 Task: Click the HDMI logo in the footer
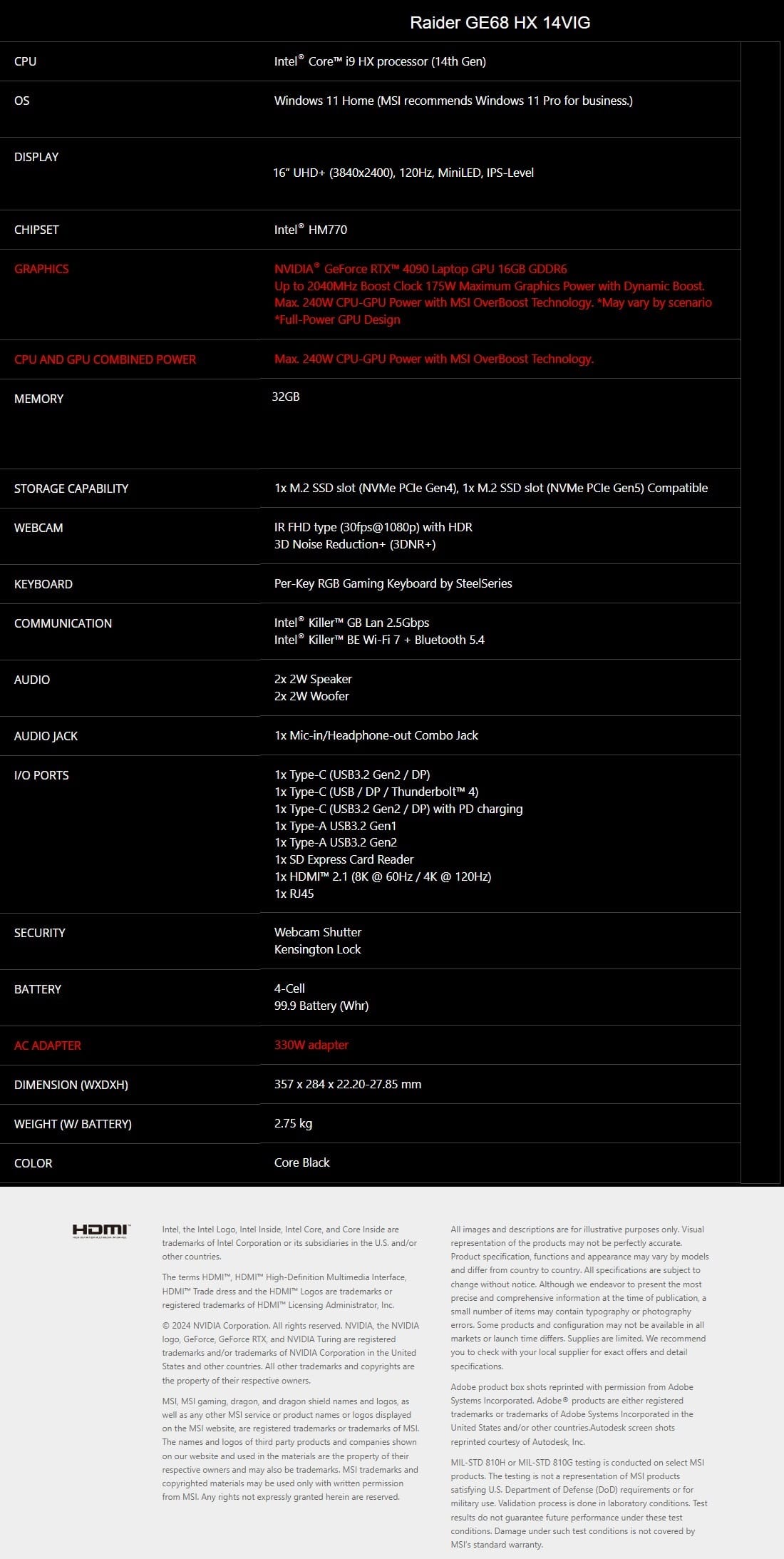[x=100, y=1230]
